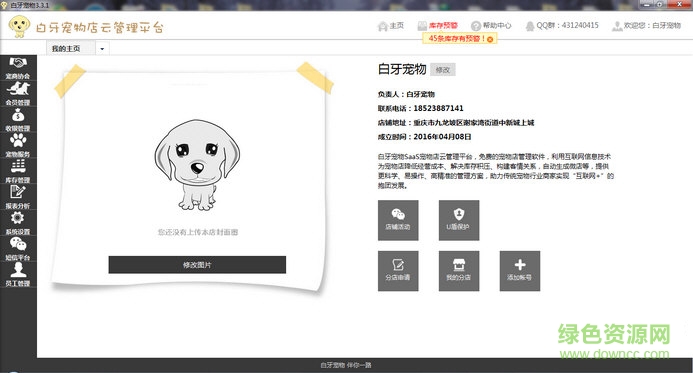Open the 分店申请 tile
The height and width of the screenshot is (373, 693).
point(398,271)
